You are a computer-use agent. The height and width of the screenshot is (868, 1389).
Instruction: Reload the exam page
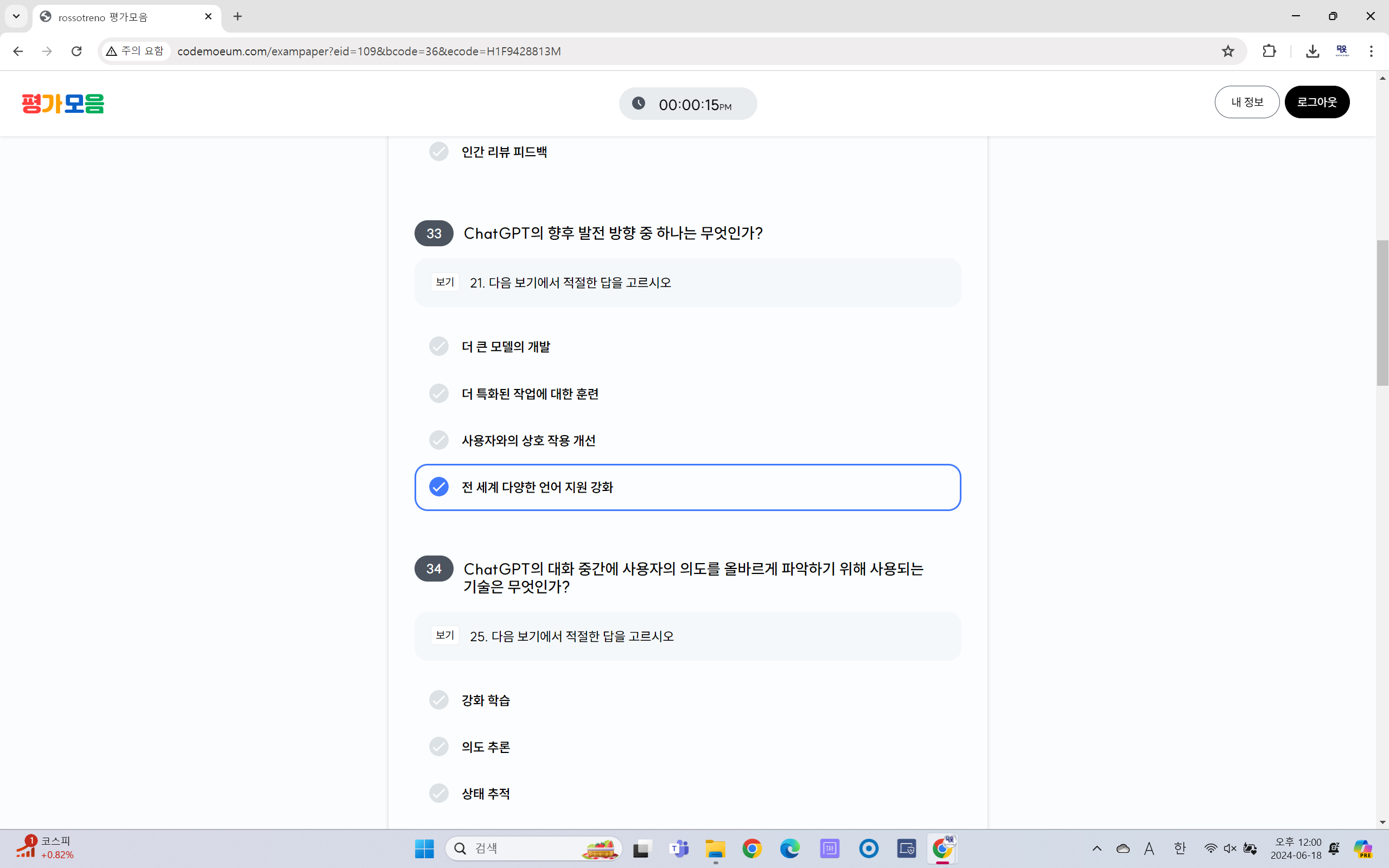click(77, 51)
